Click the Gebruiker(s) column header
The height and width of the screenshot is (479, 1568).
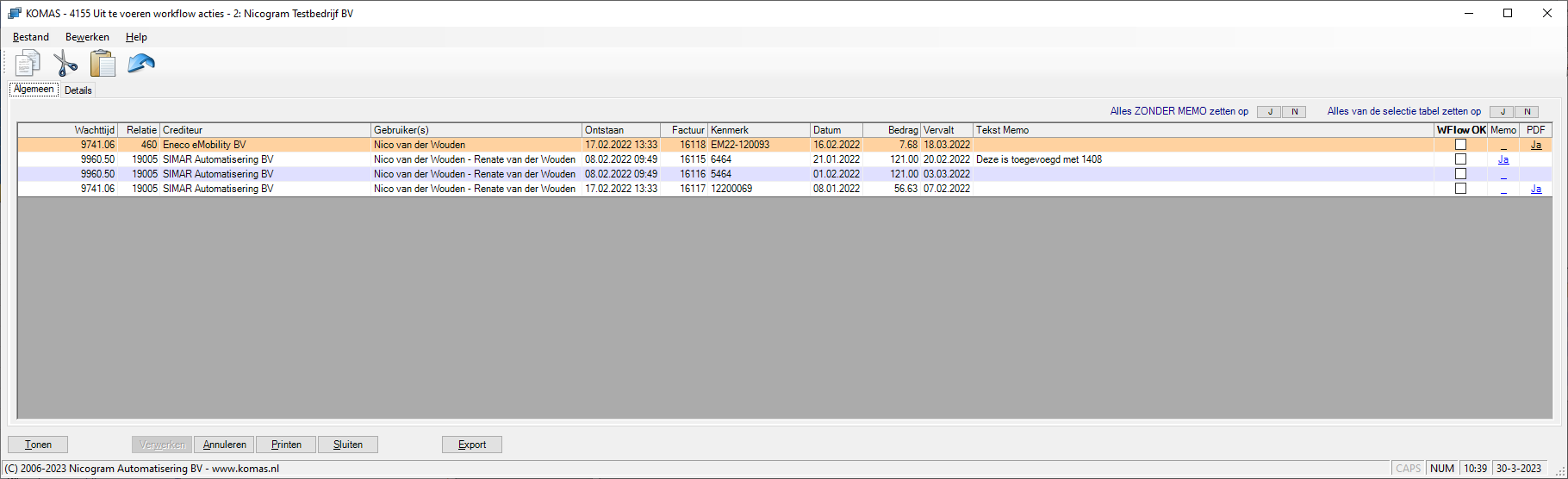point(476,130)
